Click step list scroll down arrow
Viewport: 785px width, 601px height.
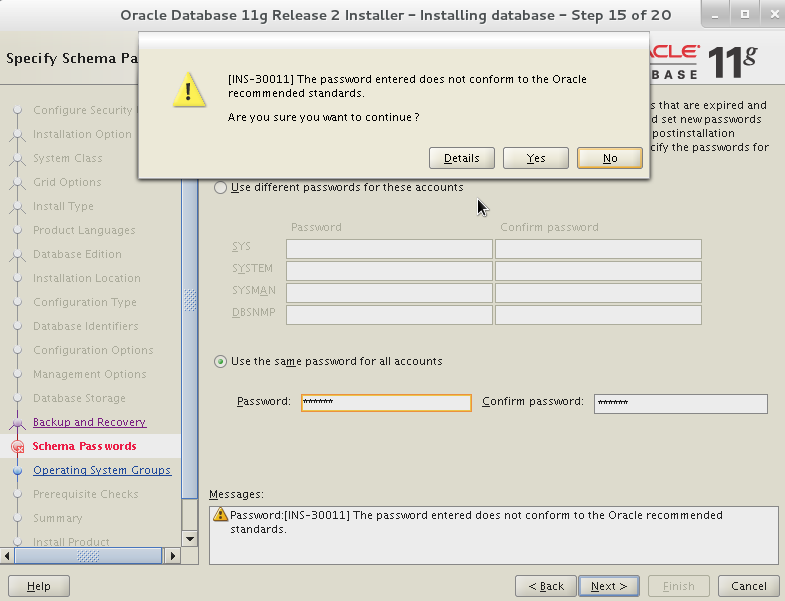point(190,539)
